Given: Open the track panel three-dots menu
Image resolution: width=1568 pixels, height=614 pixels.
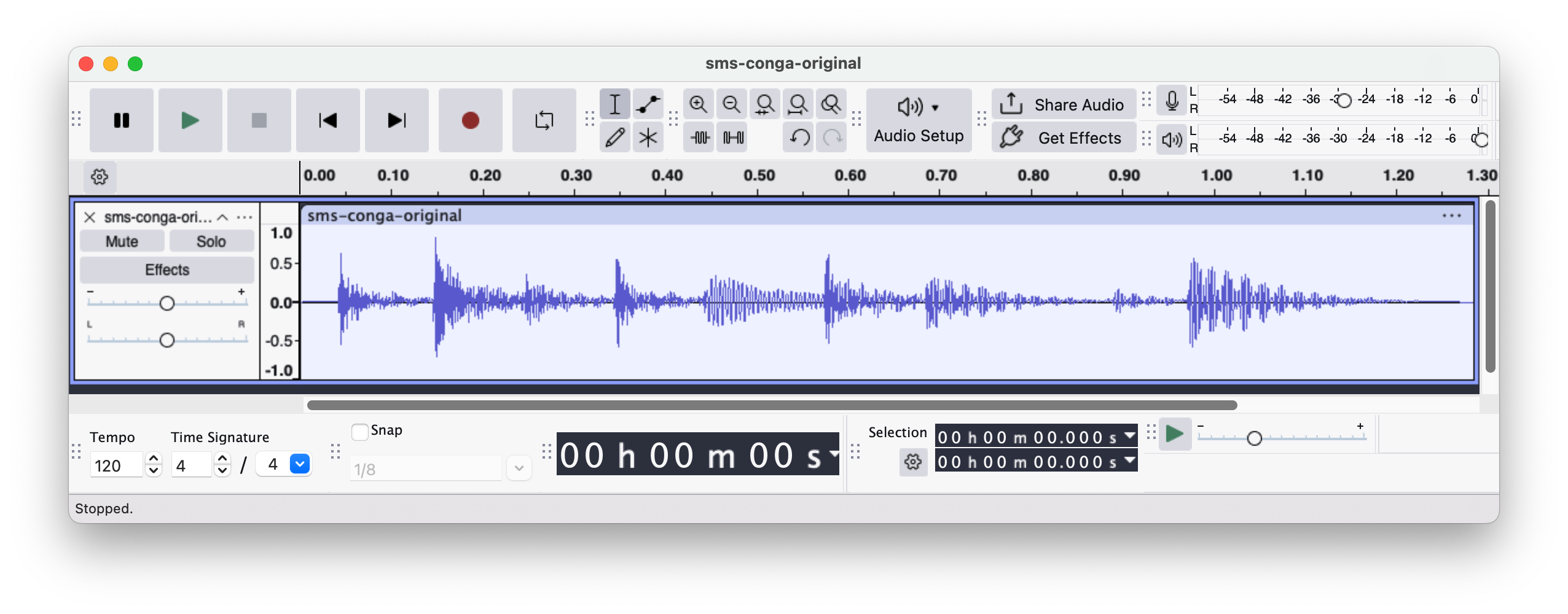Looking at the screenshot, I should pyautogui.click(x=245, y=217).
